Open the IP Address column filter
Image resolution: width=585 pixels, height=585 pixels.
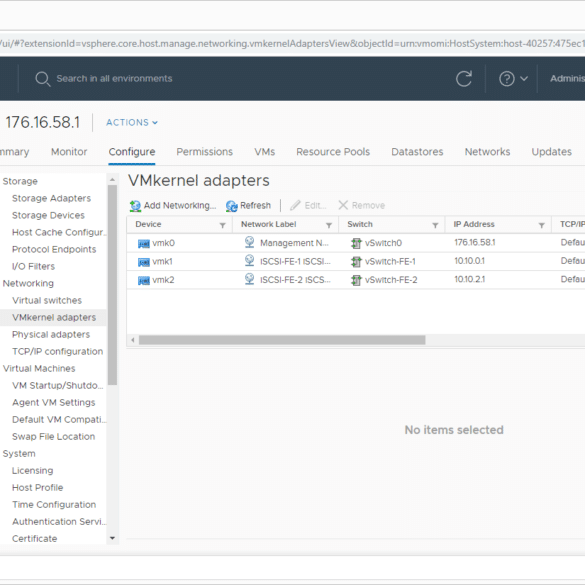click(542, 225)
